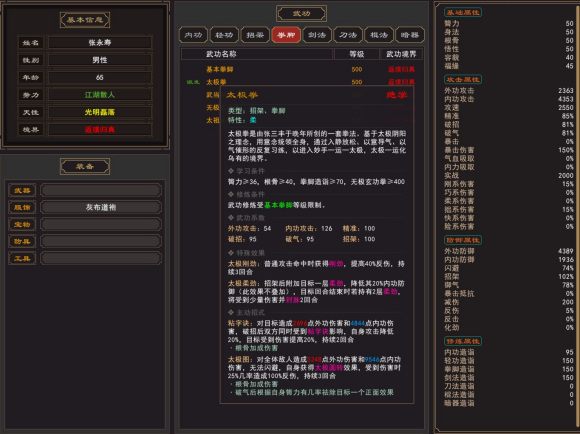
Task: Click the age field showing 66
Action: 100,77
